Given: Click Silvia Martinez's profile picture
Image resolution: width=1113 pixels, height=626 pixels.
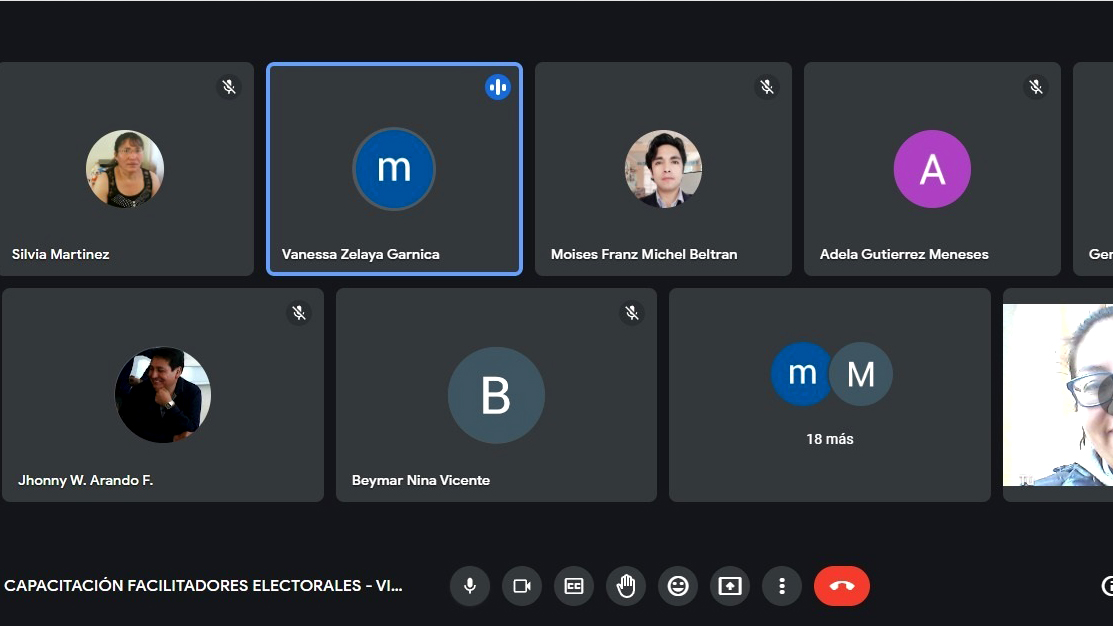Looking at the screenshot, I should (125, 168).
